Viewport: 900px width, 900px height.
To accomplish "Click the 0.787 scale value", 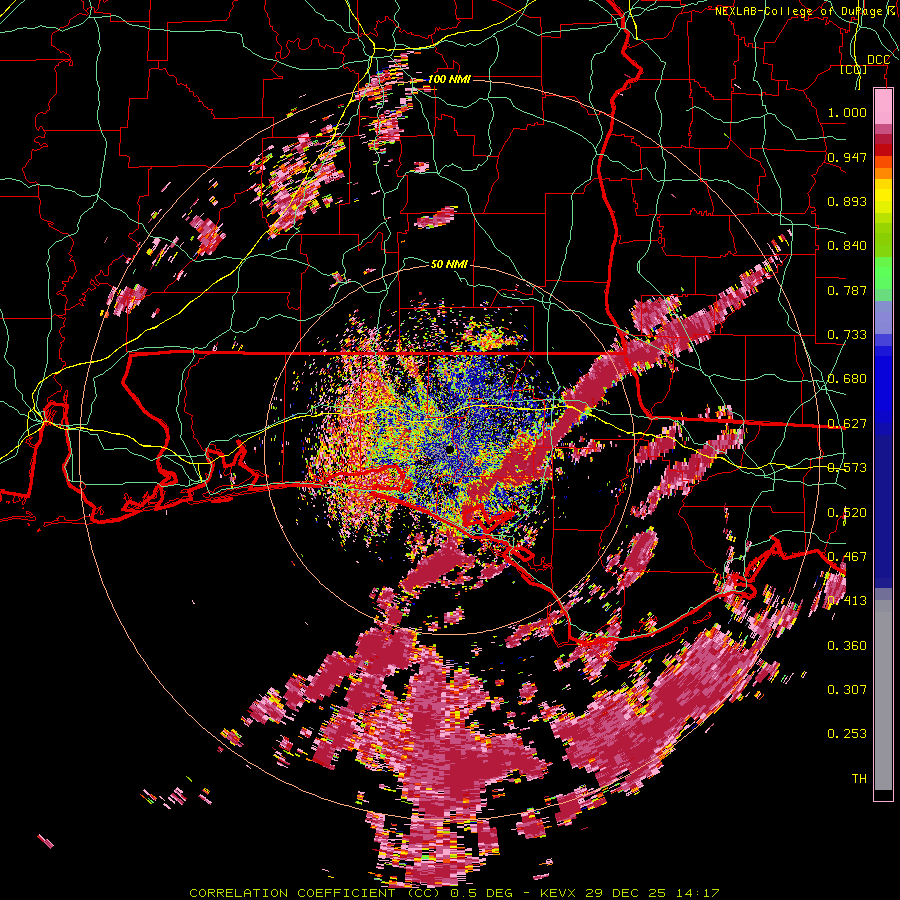I will click(x=847, y=290).
